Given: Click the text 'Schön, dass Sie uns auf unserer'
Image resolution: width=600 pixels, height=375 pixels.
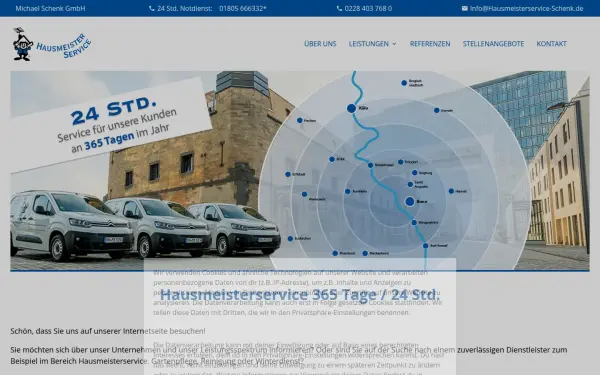Looking at the screenshot, I should (x=66, y=331).
